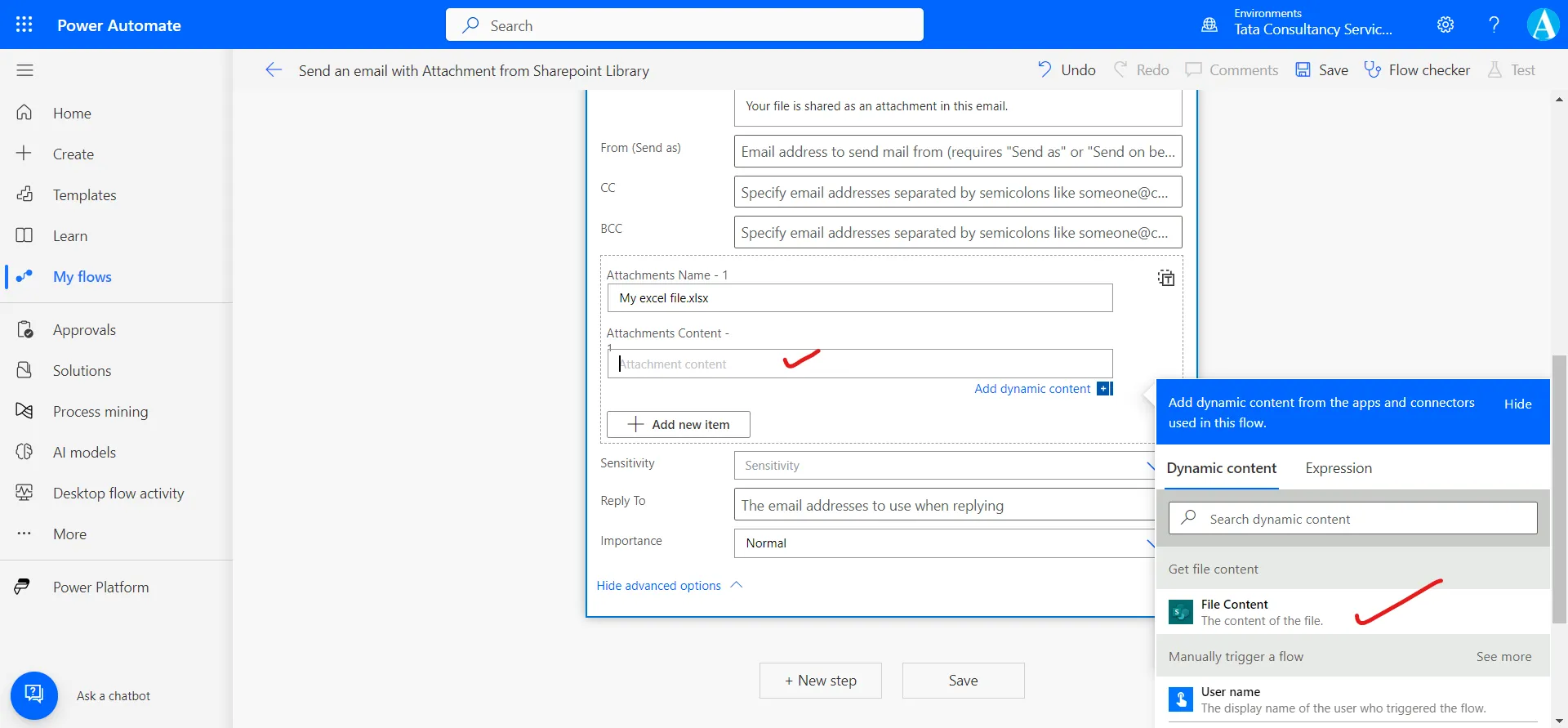
Task: Open Comments in the command bar
Action: point(1232,70)
